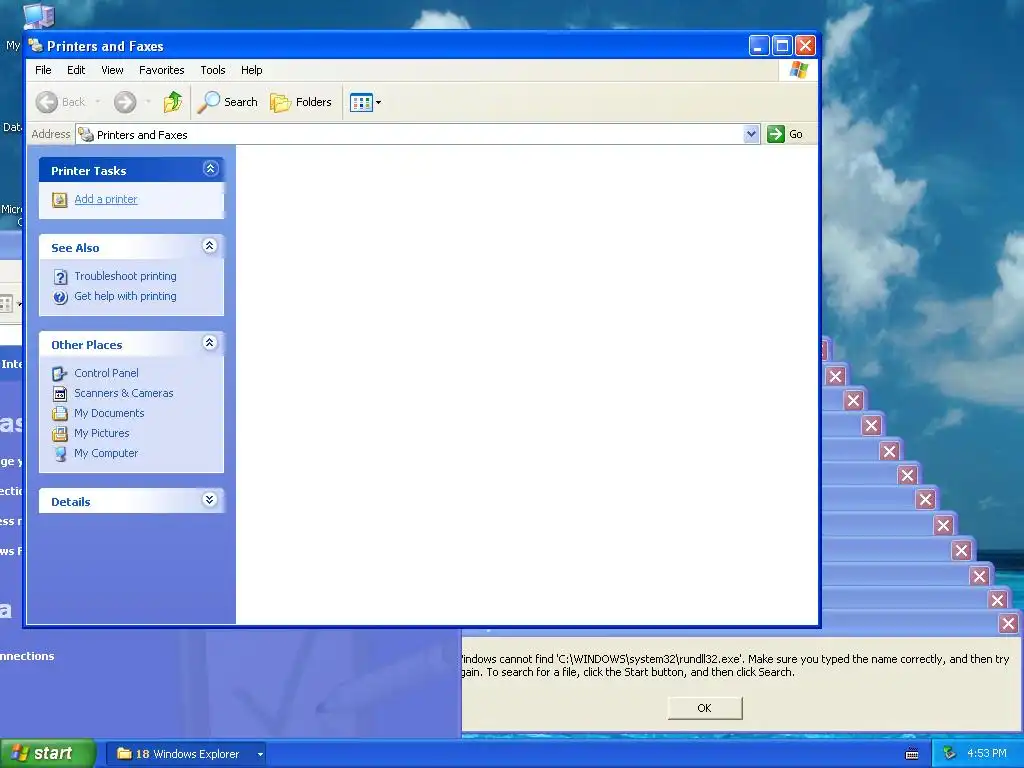Expand the Details panel
Screen dimensions: 1024x768
click(x=210, y=500)
